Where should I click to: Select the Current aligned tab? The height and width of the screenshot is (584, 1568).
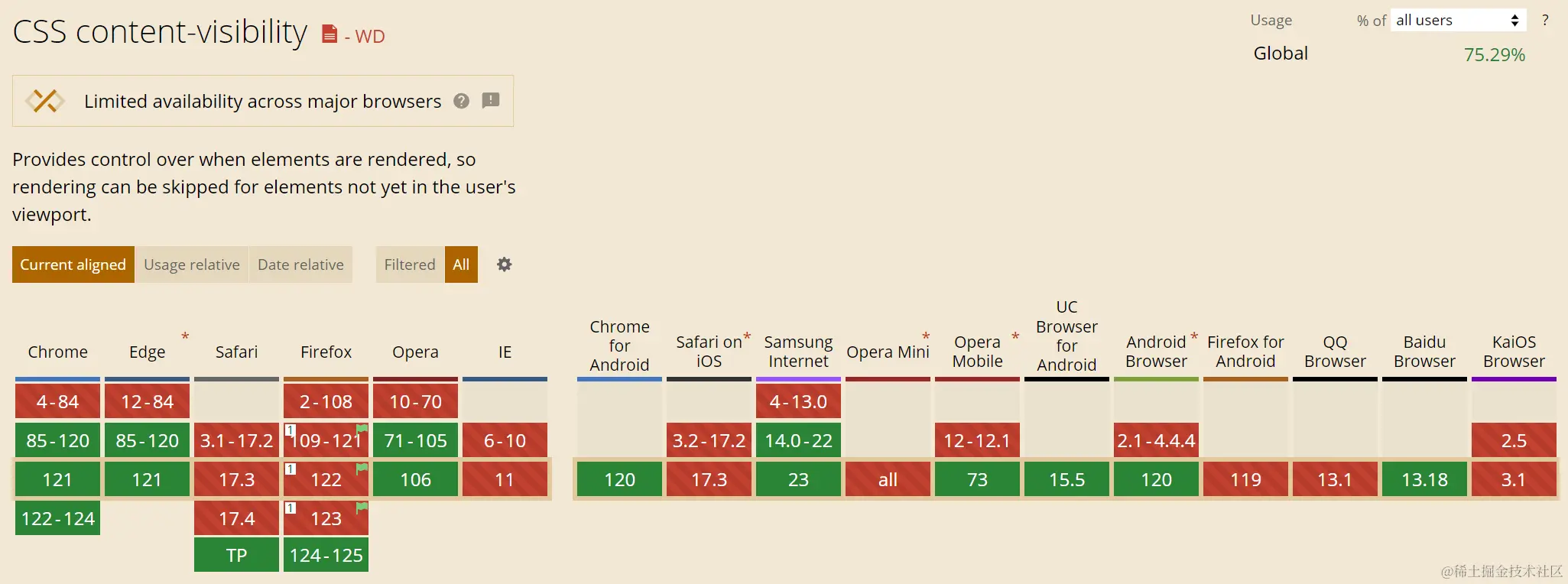pyautogui.click(x=73, y=264)
